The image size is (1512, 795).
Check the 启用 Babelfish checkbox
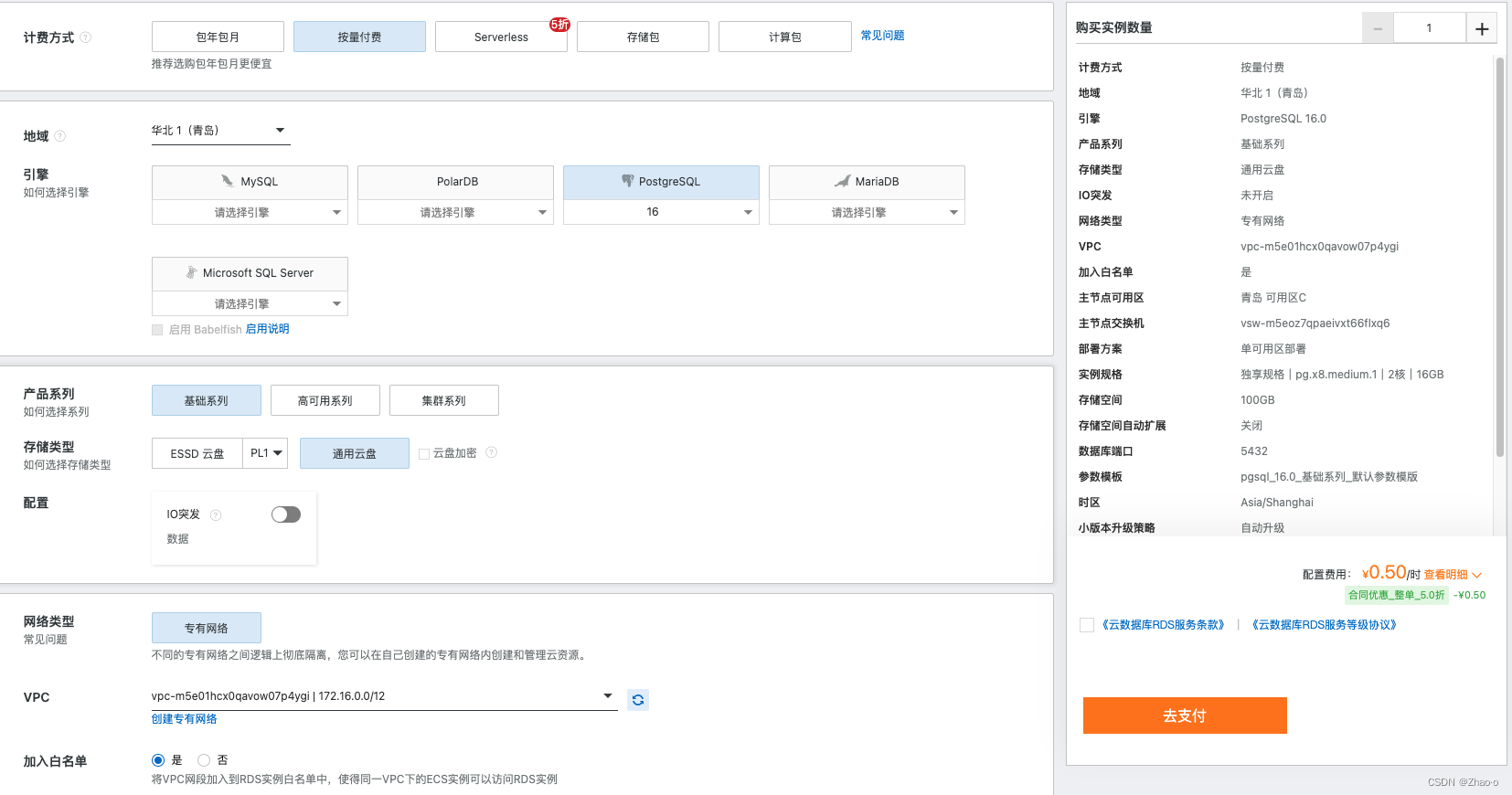click(x=157, y=330)
